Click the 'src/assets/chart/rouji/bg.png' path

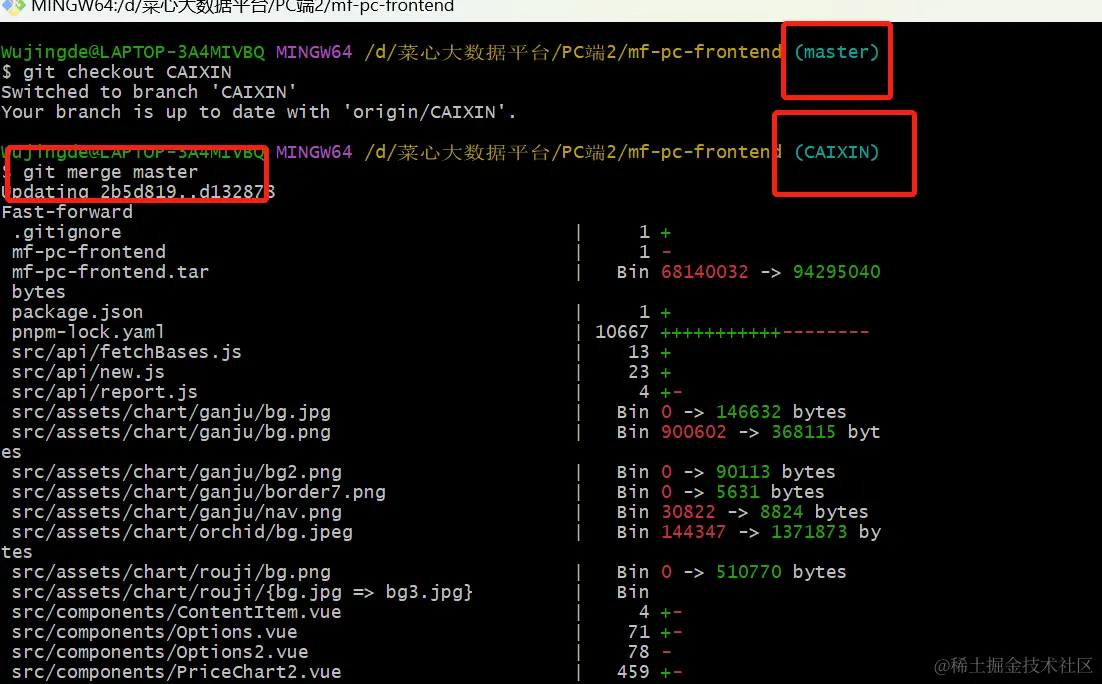pos(171,572)
